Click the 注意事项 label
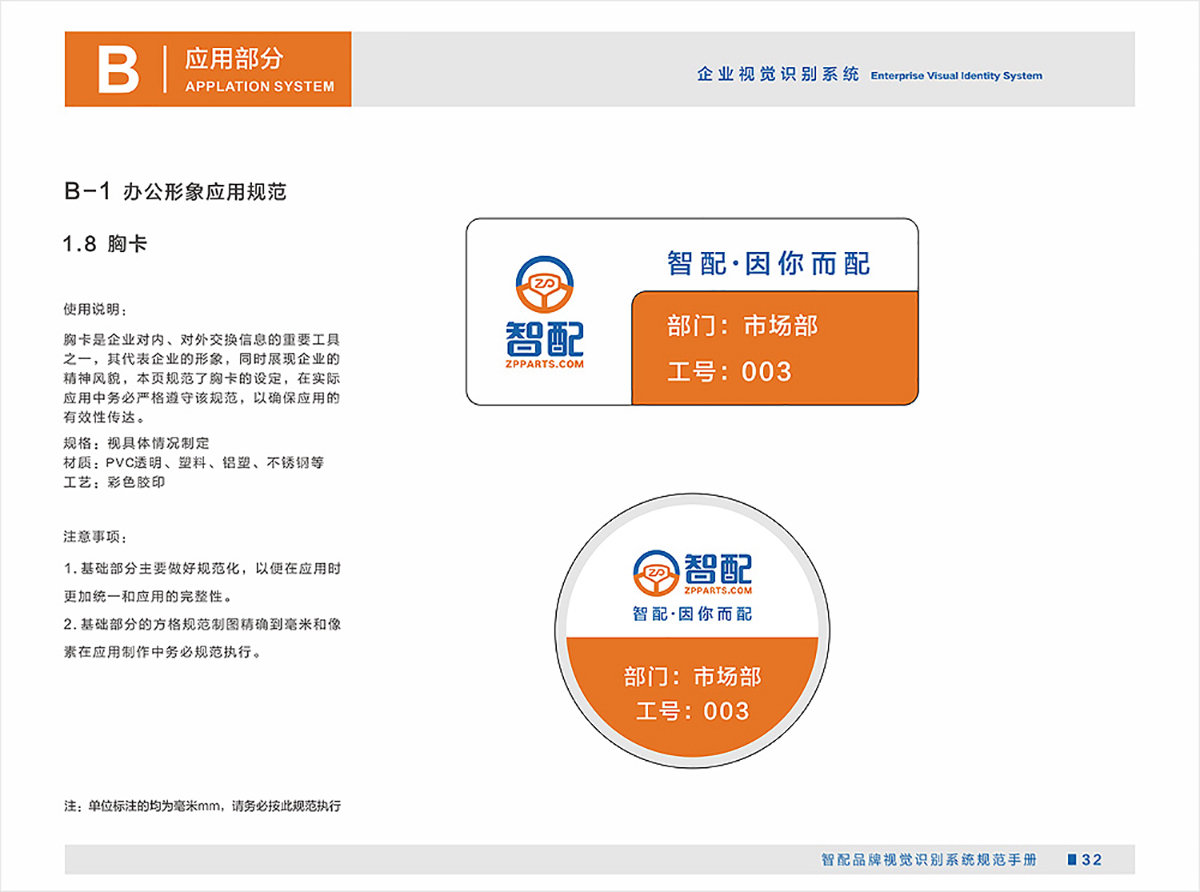The height and width of the screenshot is (892, 1200). pyautogui.click(x=95, y=537)
